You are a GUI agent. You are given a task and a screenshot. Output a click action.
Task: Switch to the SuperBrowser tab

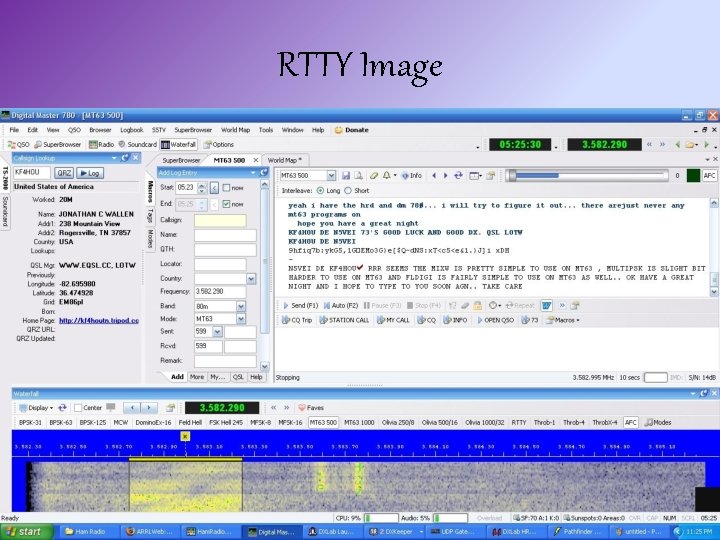[x=181, y=160]
